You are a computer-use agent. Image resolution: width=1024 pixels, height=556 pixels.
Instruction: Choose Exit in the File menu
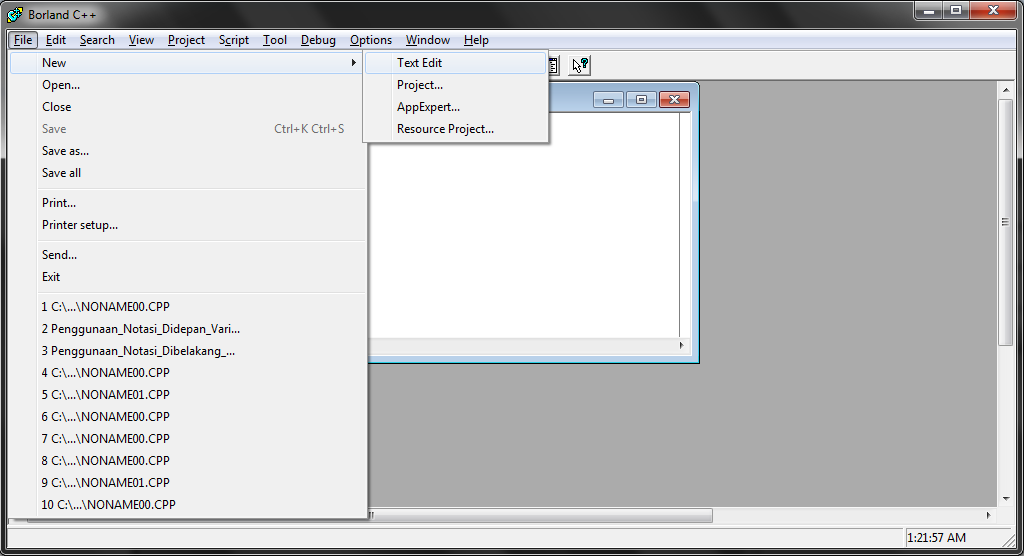tap(187, 277)
